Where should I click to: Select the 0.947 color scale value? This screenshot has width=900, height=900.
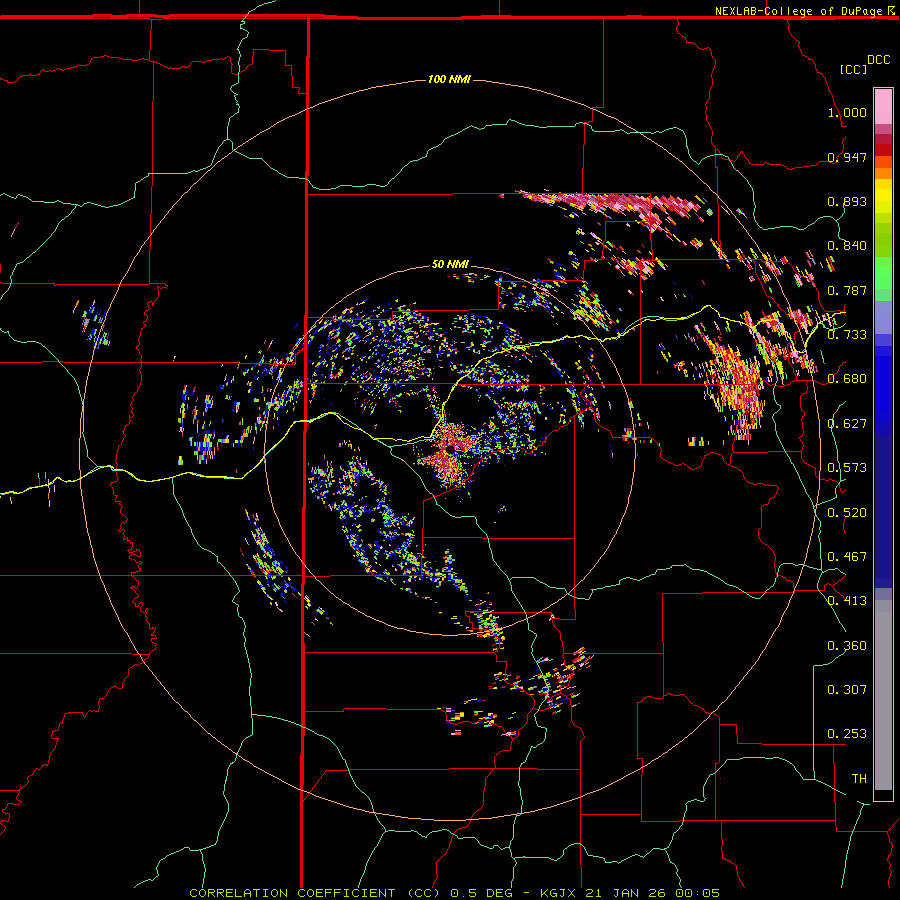[847, 157]
